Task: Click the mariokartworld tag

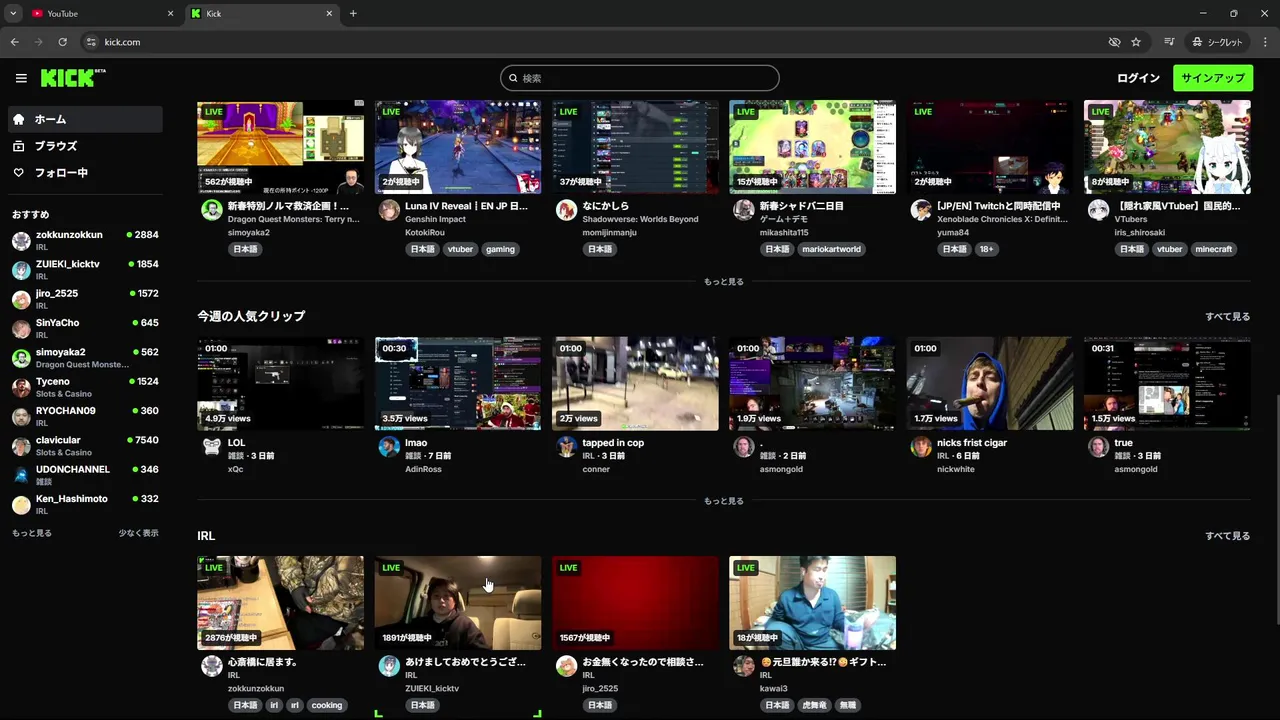Action: [831, 249]
